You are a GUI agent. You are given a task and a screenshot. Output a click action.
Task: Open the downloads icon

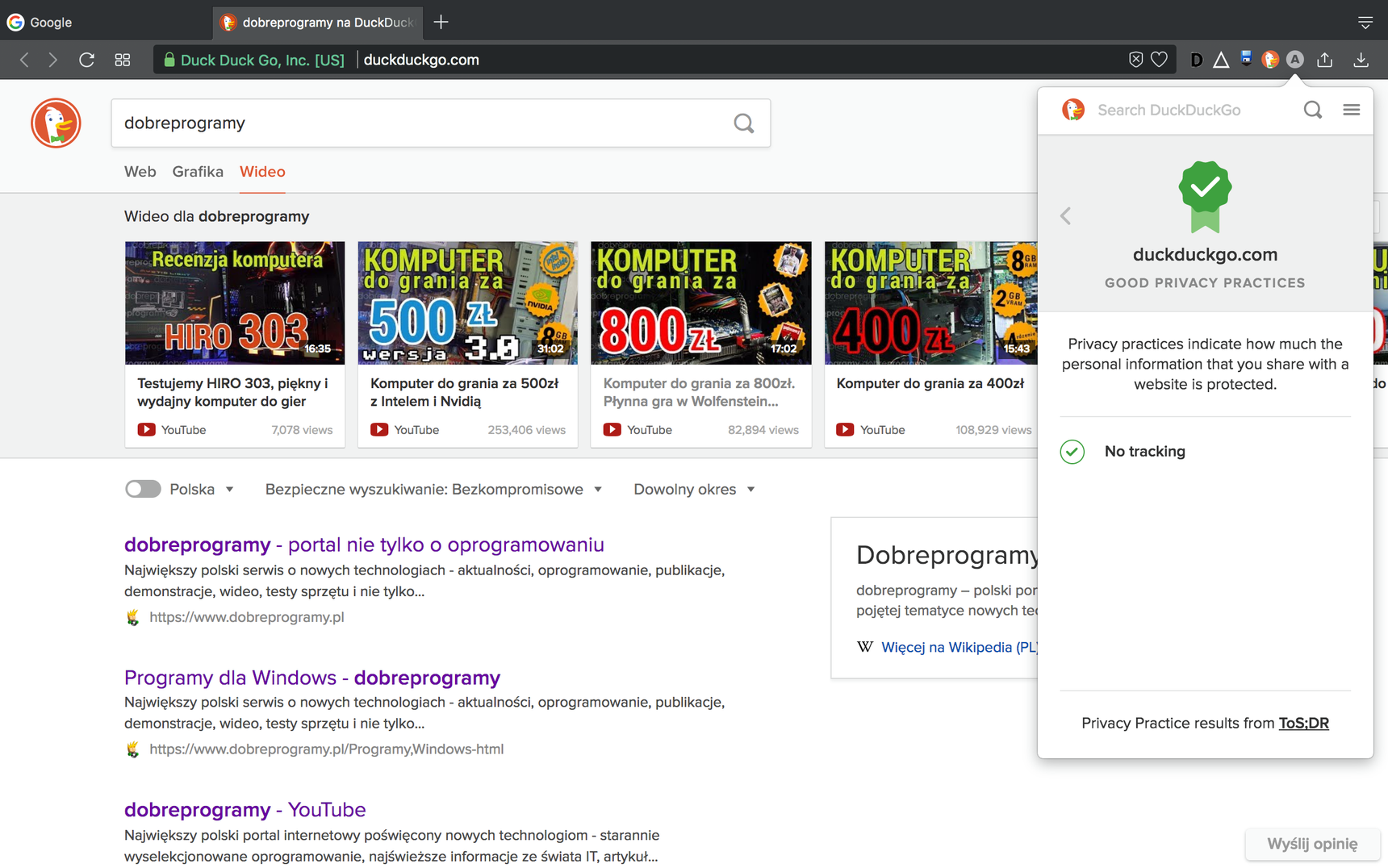[x=1361, y=60]
